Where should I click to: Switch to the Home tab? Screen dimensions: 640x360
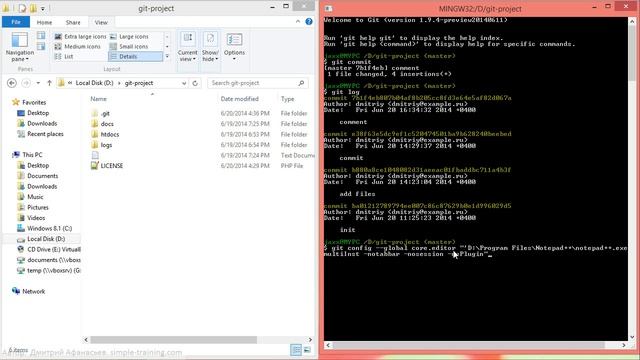pos(44,22)
